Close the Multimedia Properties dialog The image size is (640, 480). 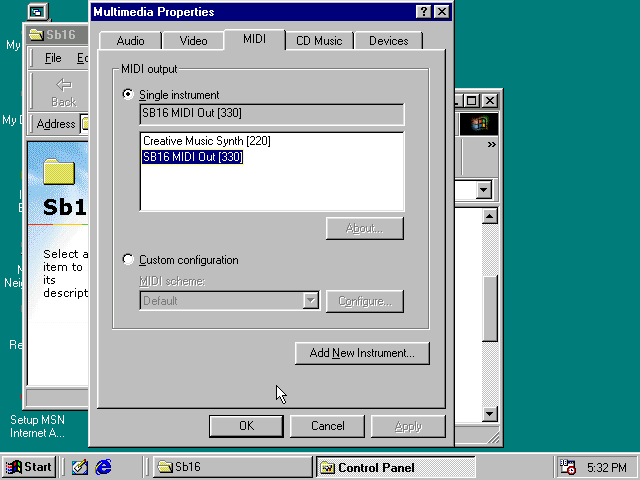point(442,11)
